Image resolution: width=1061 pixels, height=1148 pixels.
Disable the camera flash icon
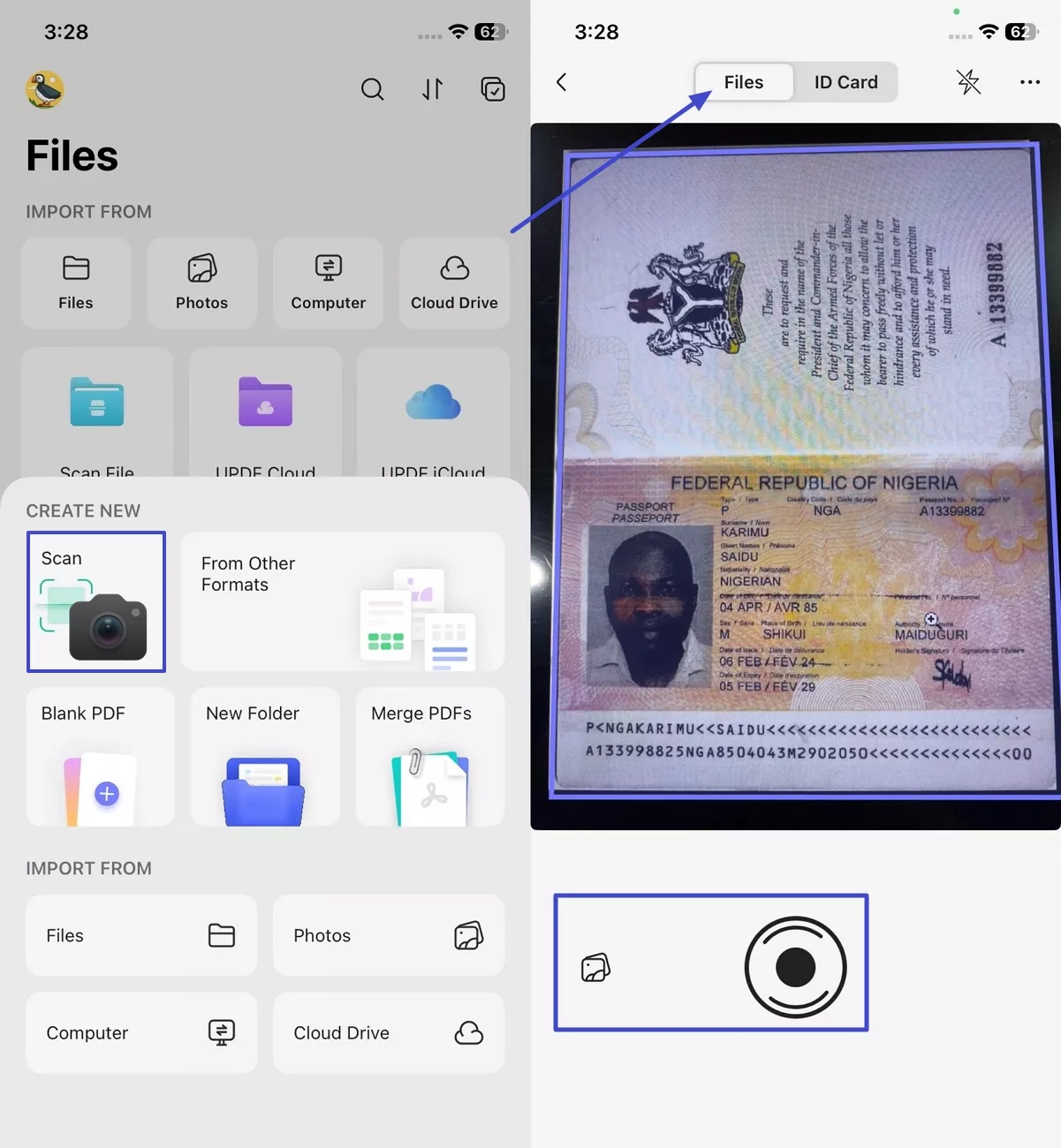tap(968, 81)
